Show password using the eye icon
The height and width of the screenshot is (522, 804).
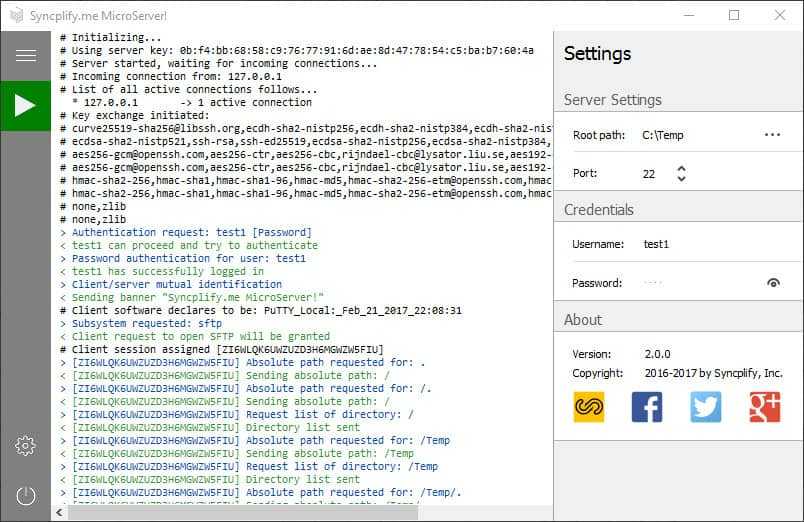tap(773, 283)
